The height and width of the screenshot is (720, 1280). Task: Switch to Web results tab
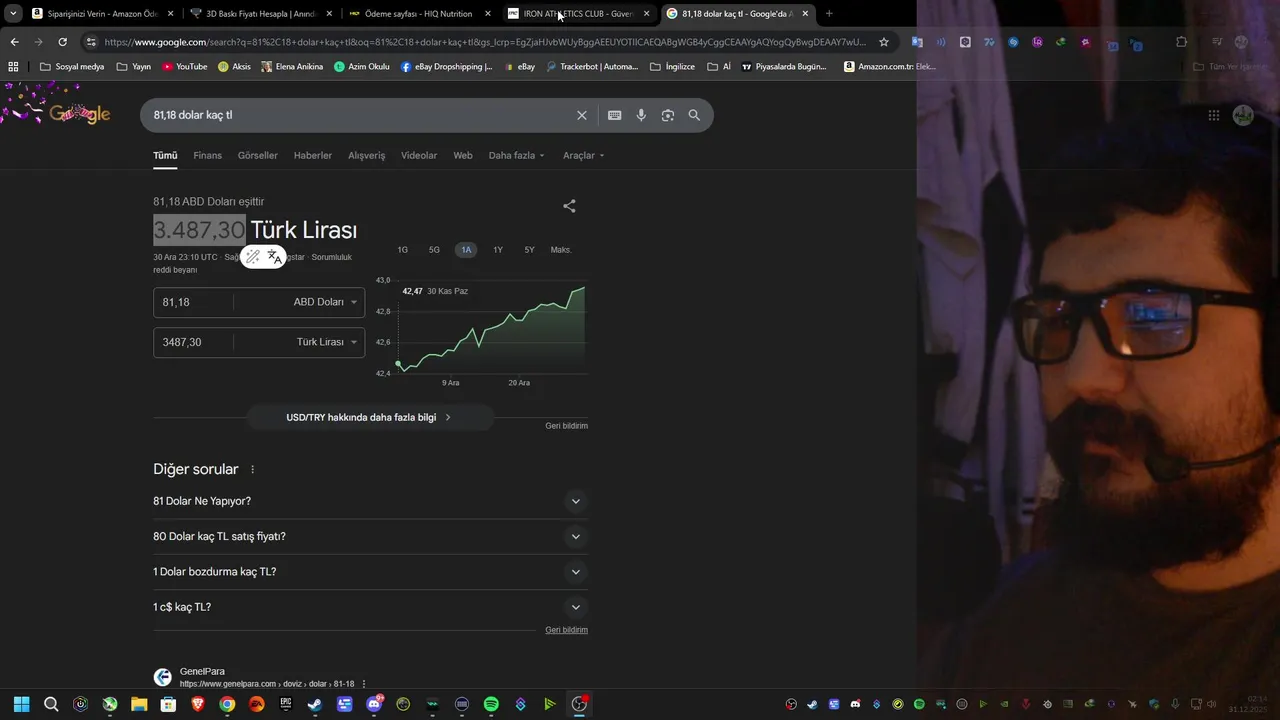(463, 155)
